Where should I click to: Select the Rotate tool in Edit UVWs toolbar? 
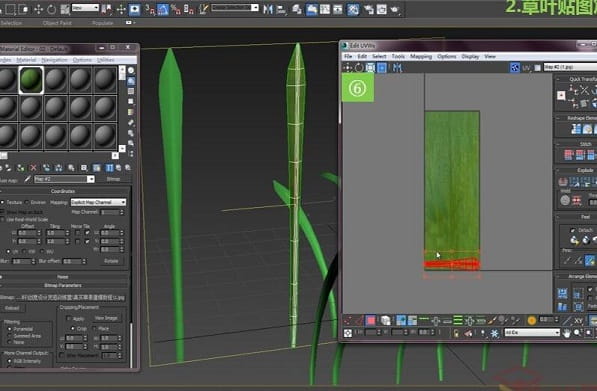coord(359,68)
